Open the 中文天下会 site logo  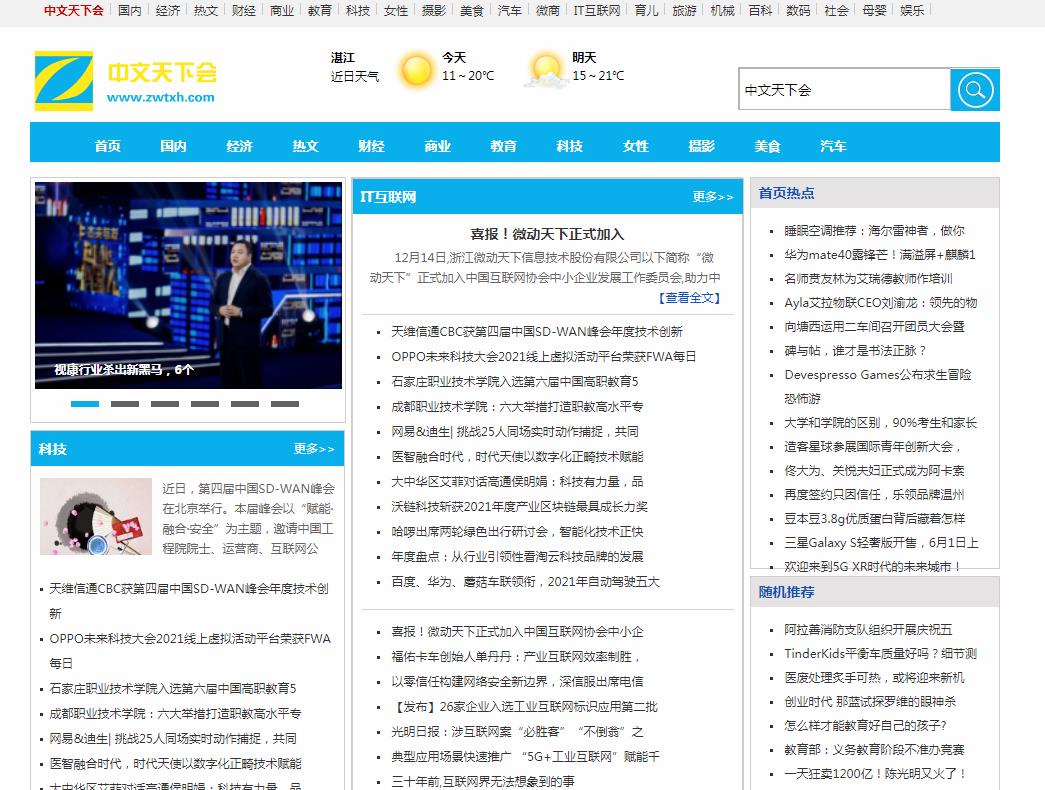[x=126, y=81]
